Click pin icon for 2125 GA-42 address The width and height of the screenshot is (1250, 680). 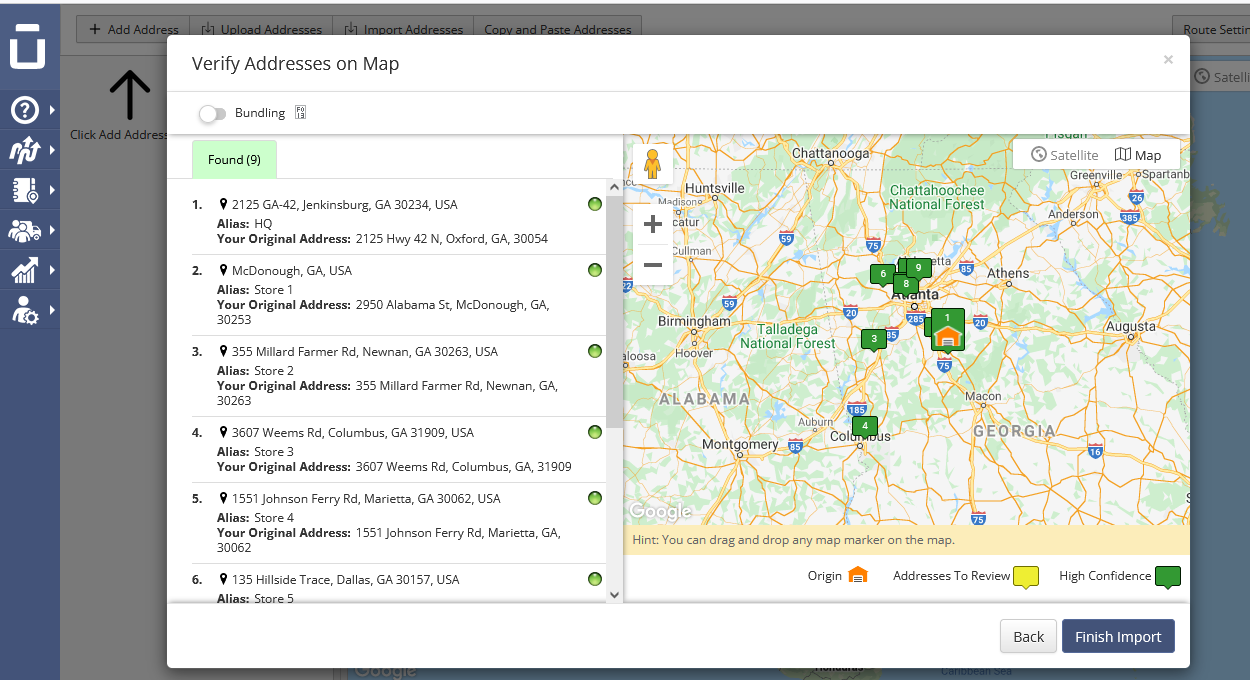[x=224, y=204]
